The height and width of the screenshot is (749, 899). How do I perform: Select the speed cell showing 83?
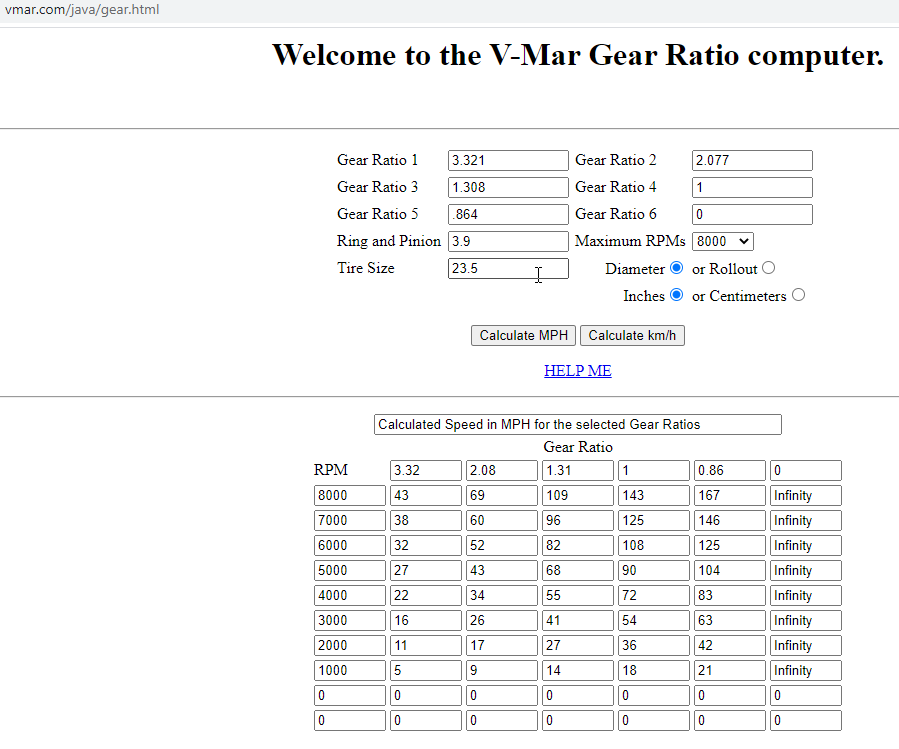pos(729,595)
